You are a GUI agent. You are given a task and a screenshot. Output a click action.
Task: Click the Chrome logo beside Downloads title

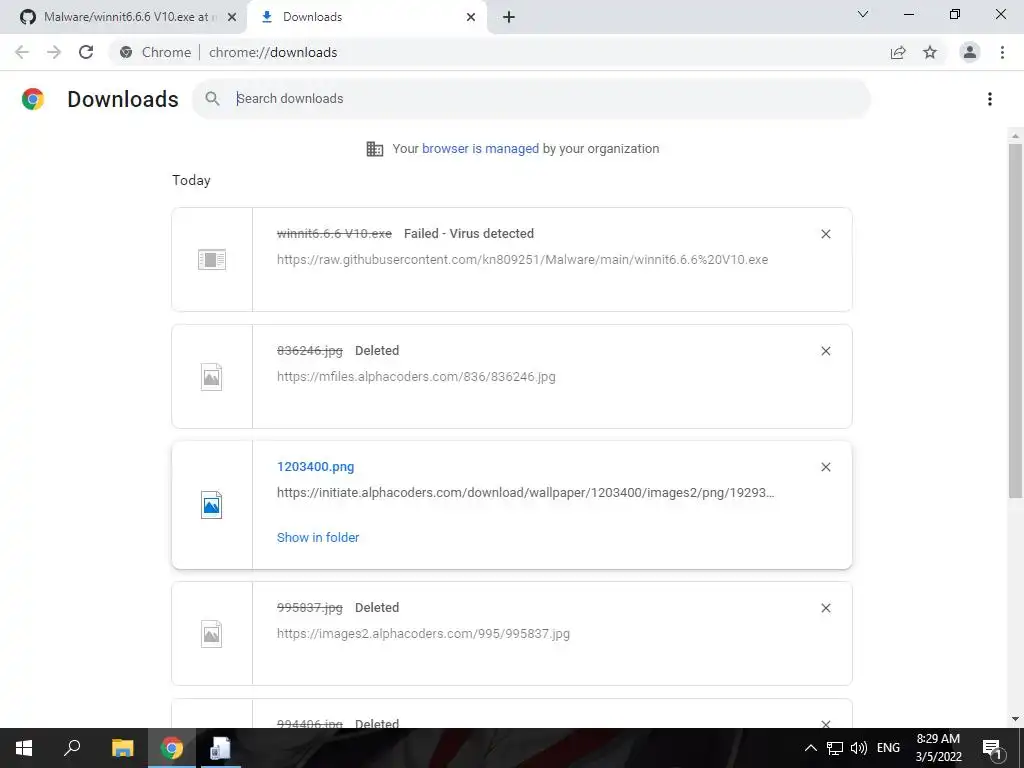point(33,99)
